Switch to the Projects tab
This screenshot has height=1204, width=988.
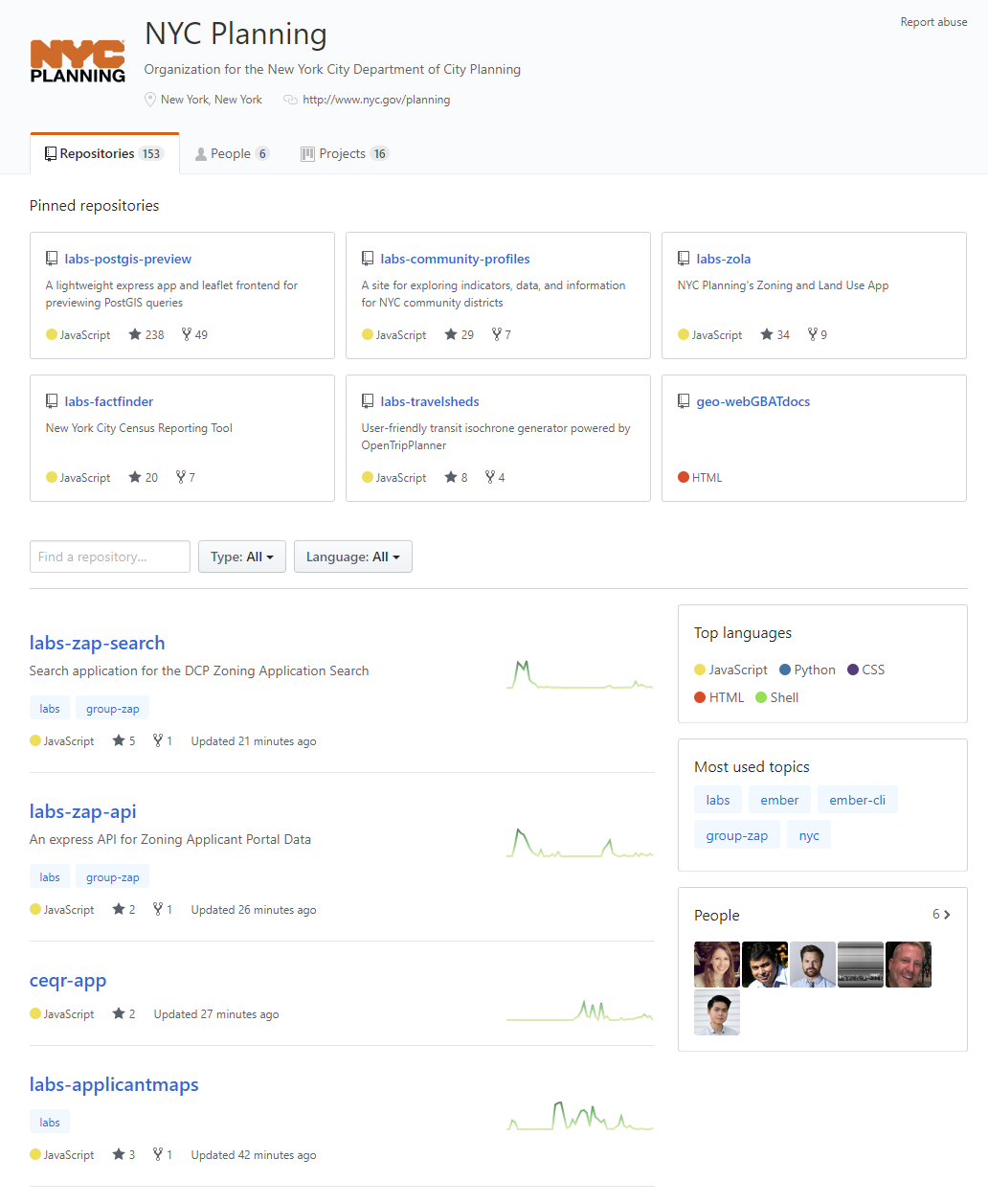[x=344, y=153]
